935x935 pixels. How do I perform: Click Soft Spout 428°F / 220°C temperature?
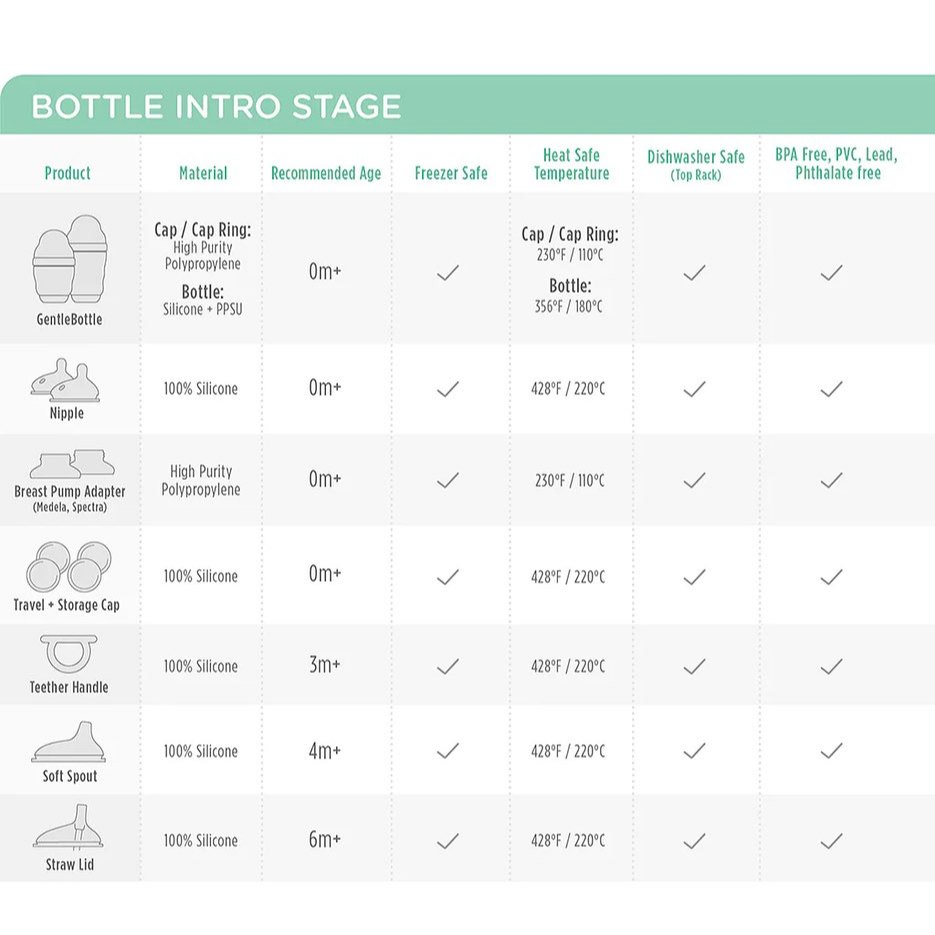tap(568, 751)
